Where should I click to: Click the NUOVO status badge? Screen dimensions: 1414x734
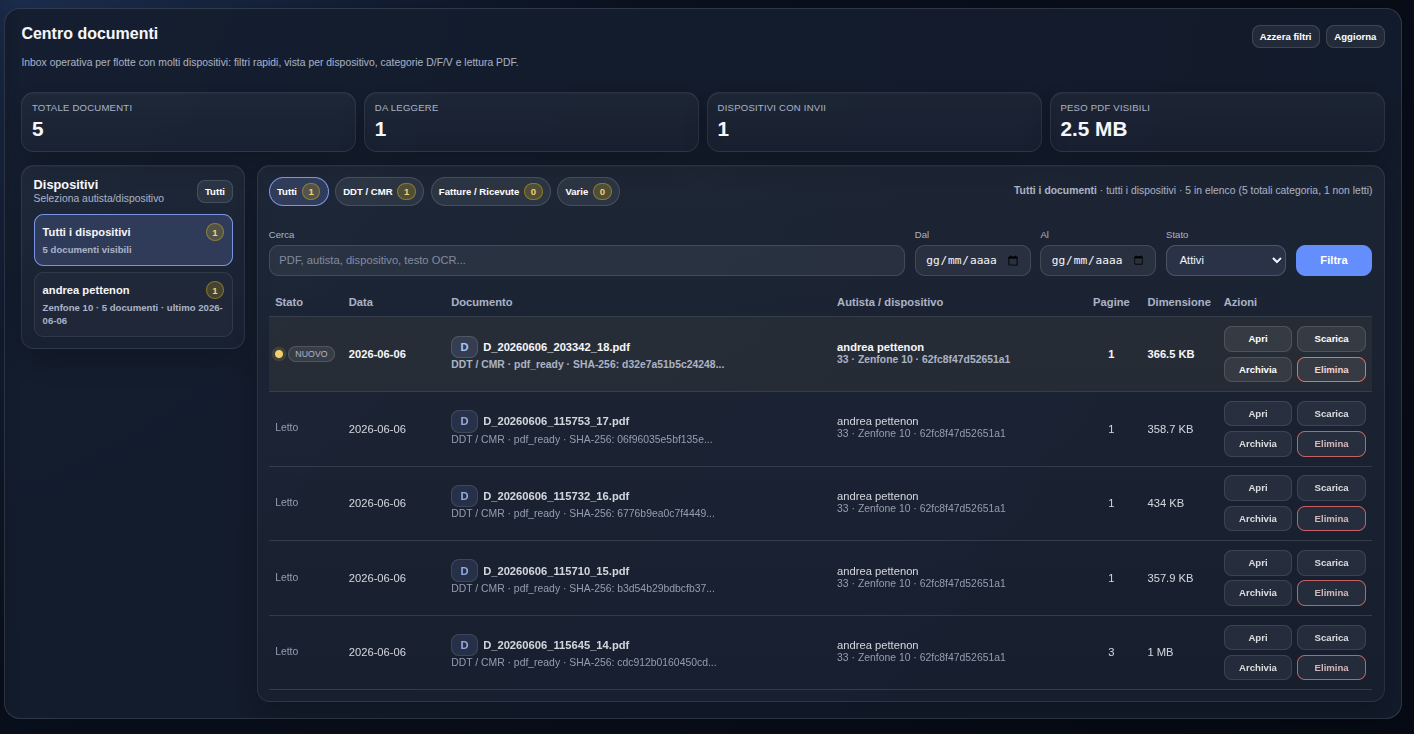click(311, 354)
